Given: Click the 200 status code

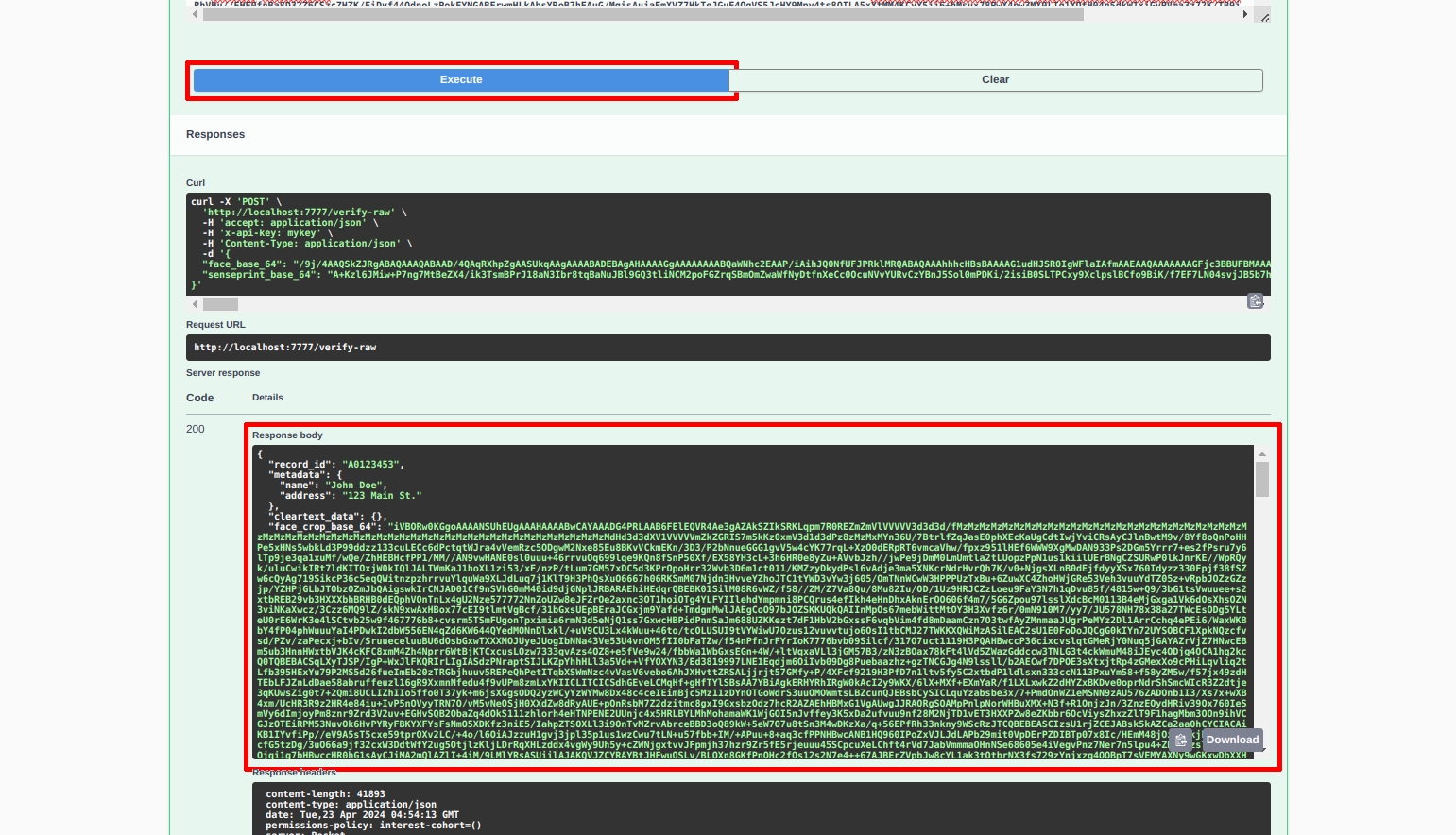Looking at the screenshot, I should (196, 429).
